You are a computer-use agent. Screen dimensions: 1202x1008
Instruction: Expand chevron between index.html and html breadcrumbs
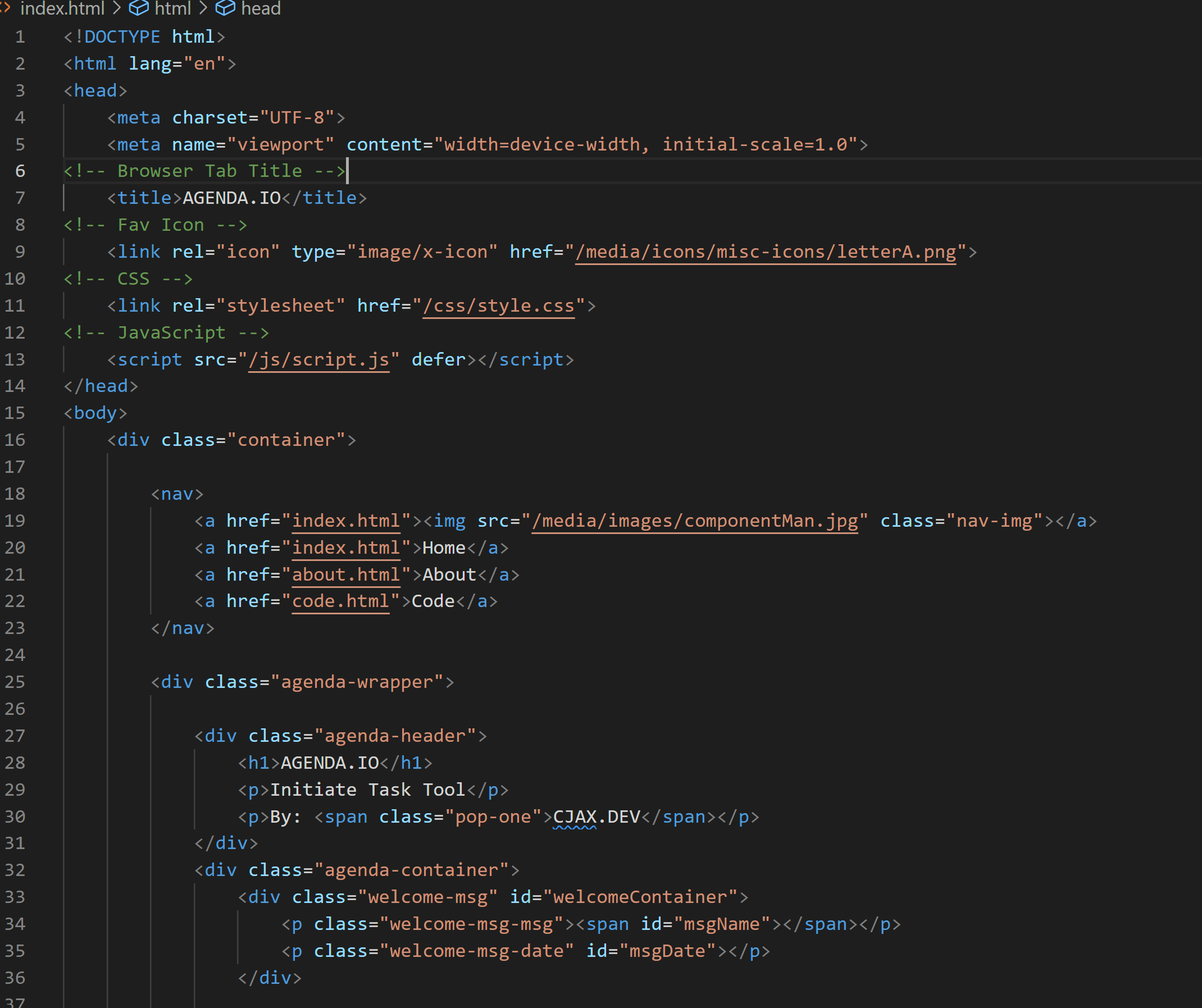[117, 8]
